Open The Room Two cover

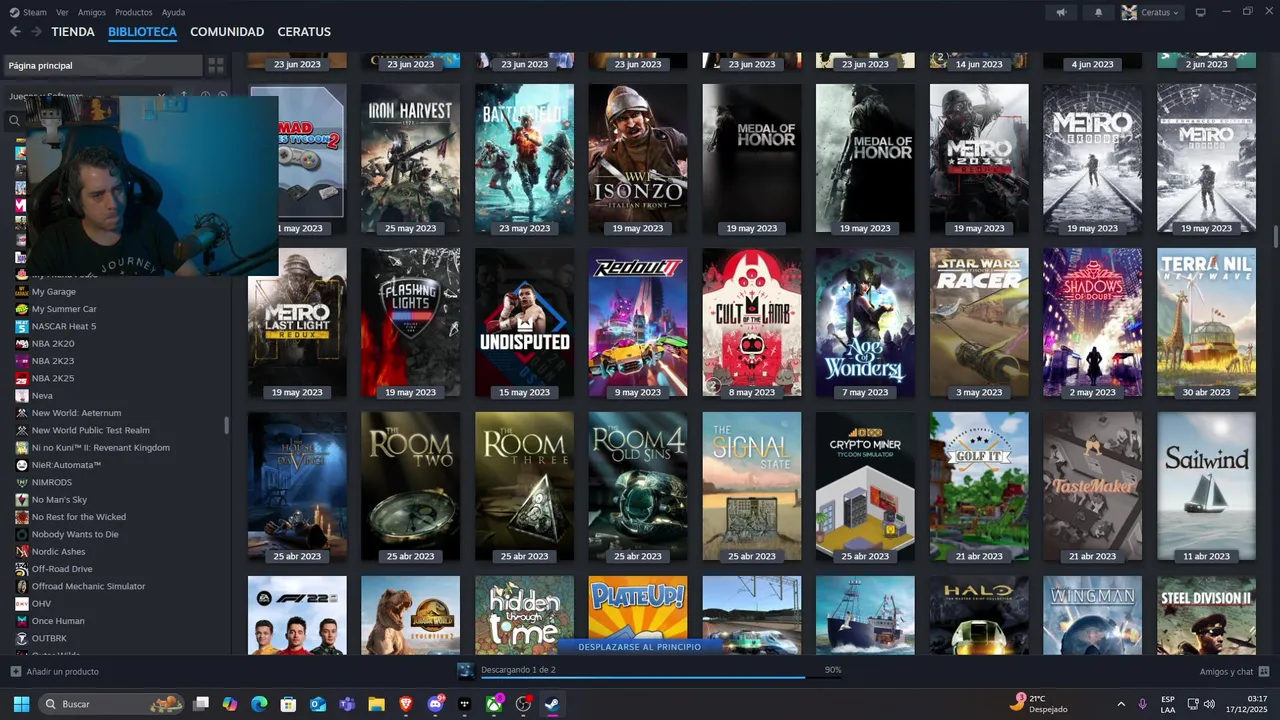click(411, 486)
